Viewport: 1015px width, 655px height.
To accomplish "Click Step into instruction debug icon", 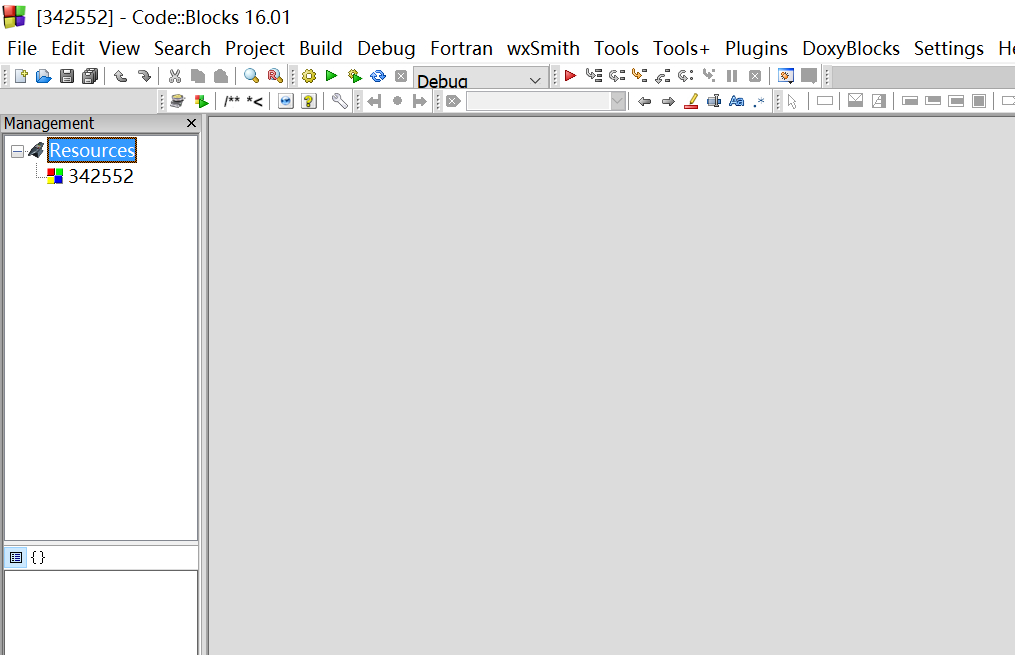I will [709, 76].
